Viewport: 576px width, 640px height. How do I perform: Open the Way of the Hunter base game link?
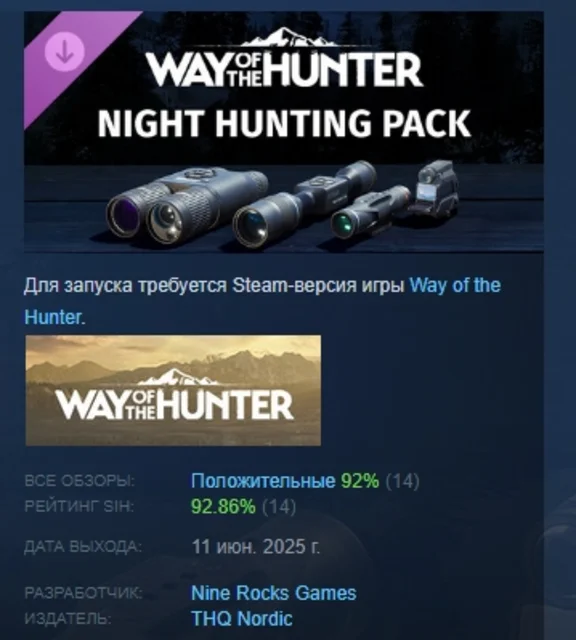pyautogui.click(x=455, y=285)
